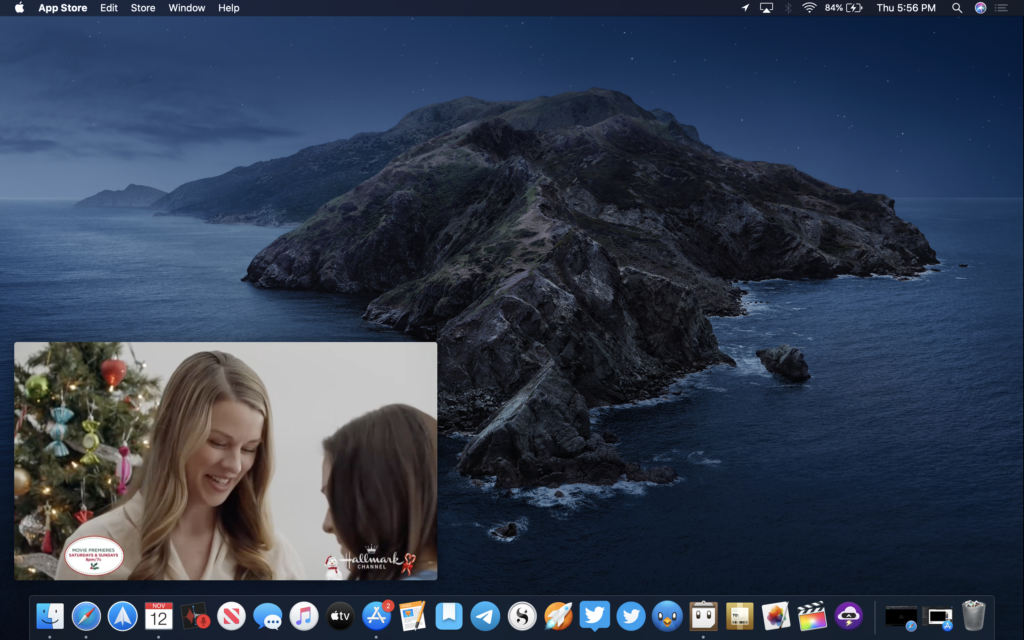
Task: Open the AirPlay display menu
Action: (x=767, y=8)
